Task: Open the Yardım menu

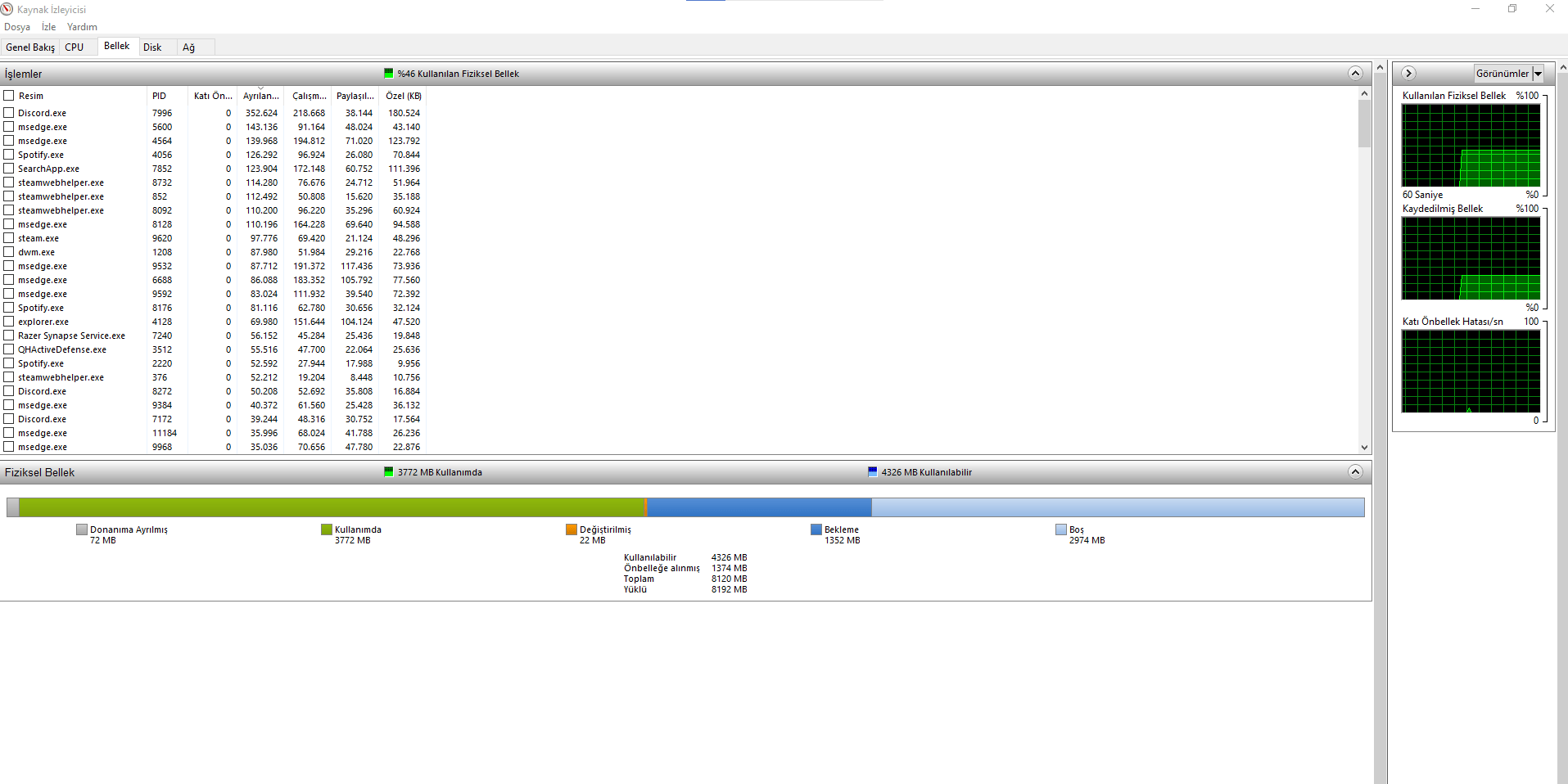Action: click(x=82, y=27)
